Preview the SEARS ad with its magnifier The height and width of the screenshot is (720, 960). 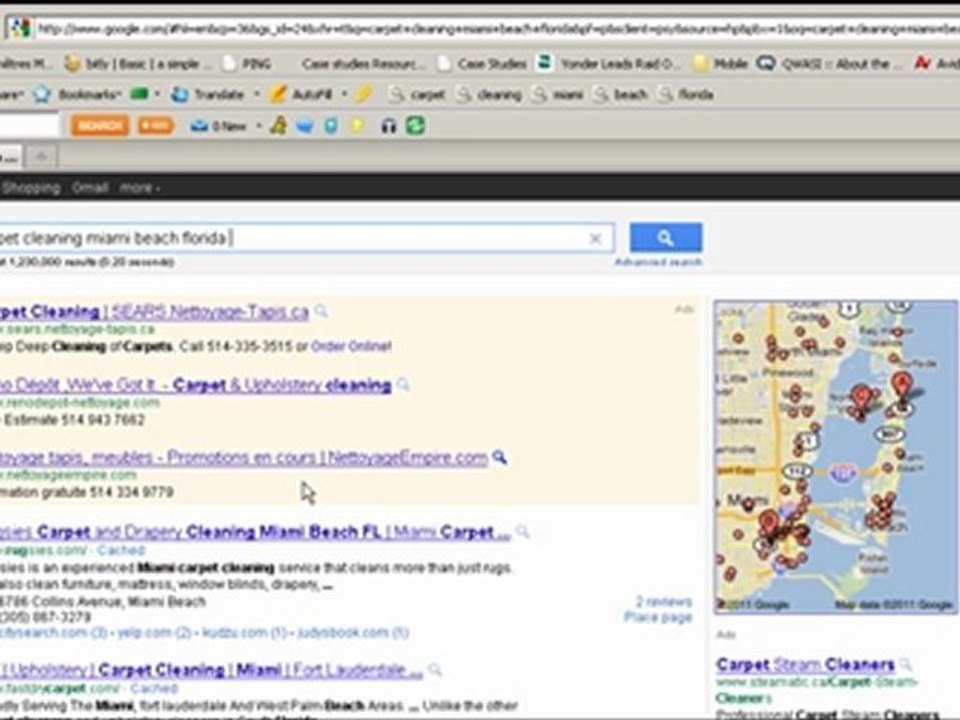click(x=321, y=312)
